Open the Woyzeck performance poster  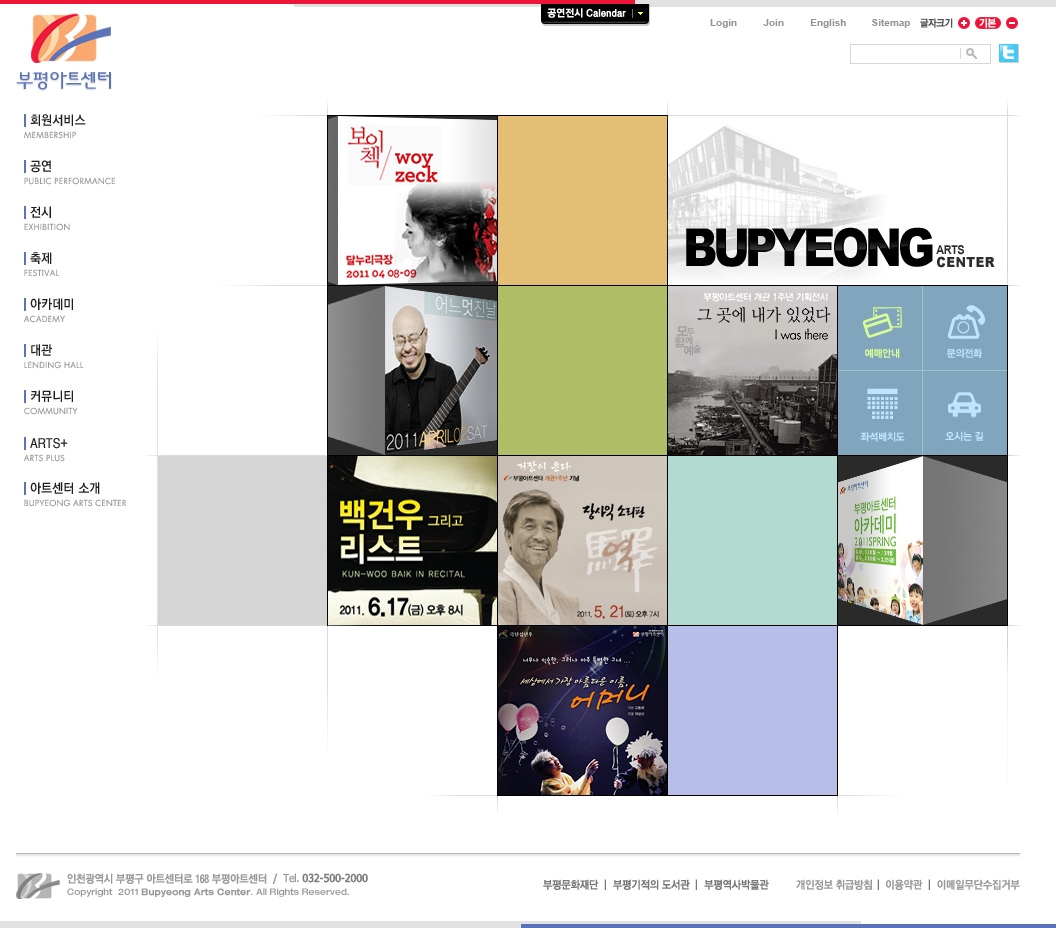coord(412,200)
